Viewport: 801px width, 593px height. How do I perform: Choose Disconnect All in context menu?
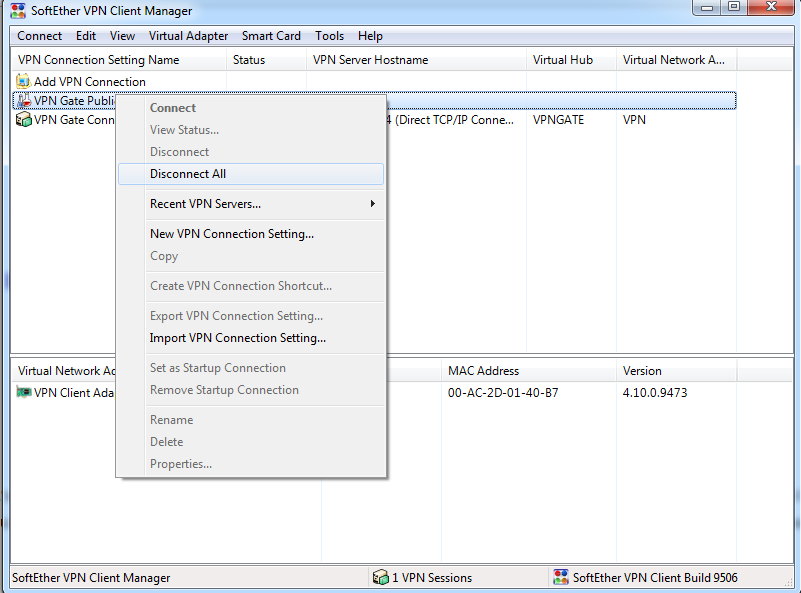(251, 174)
